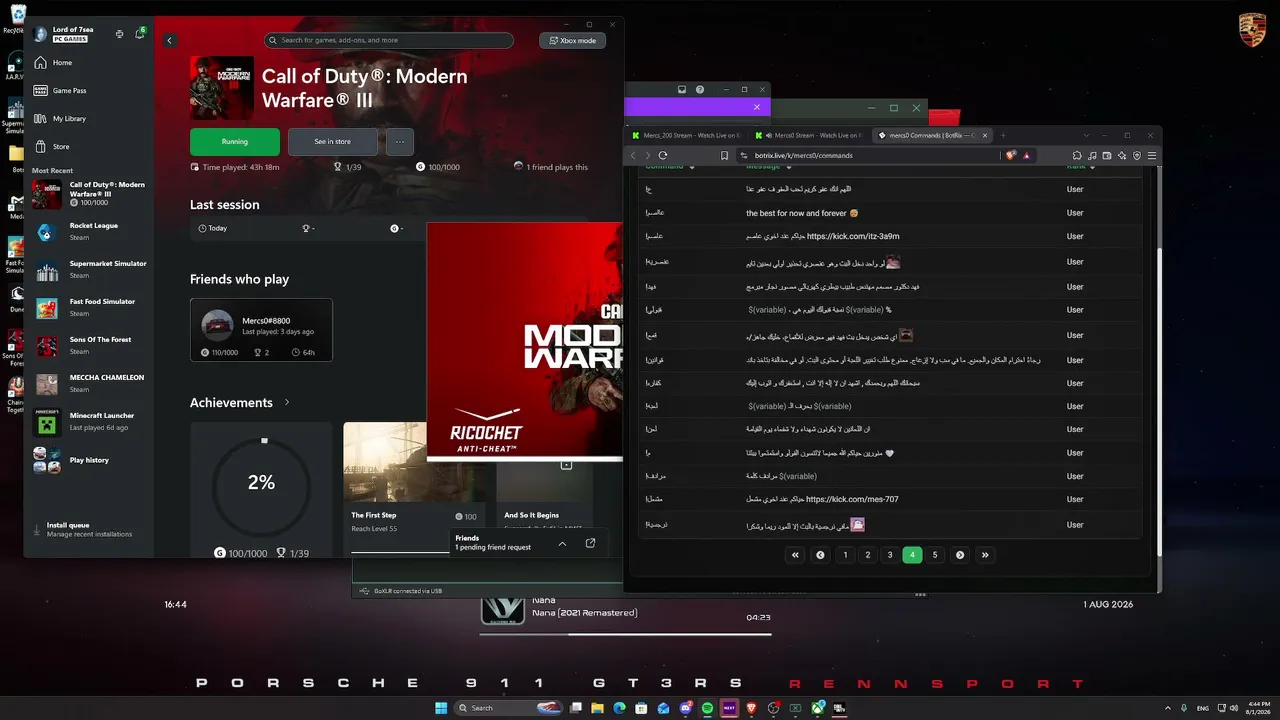
Task: Select Fast Food Simulator in Most Recent
Action: 89,308
